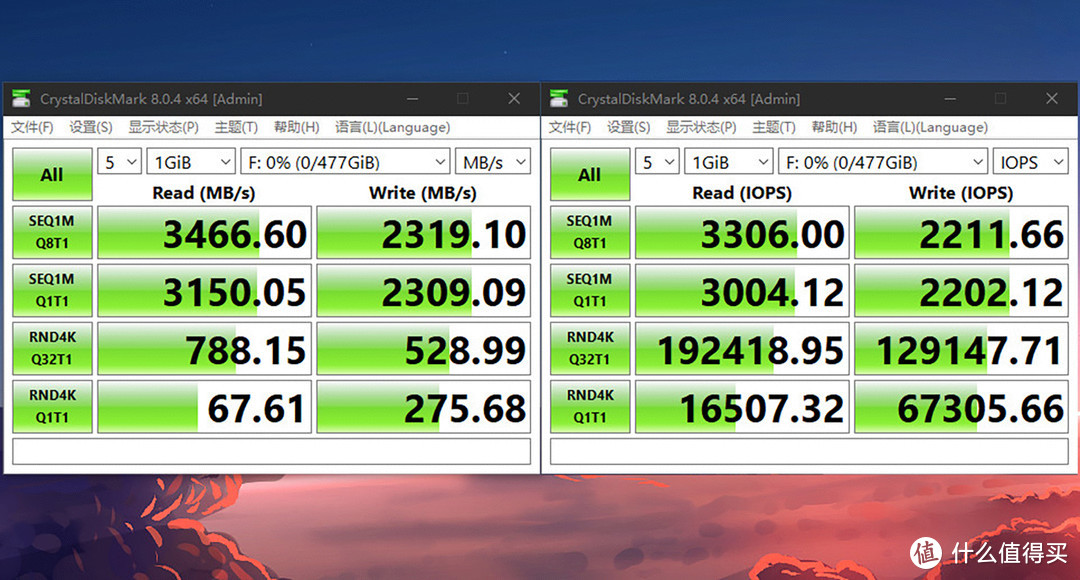Click the 2202.12 write IOPS result
1080x580 pixels.
tap(962, 291)
